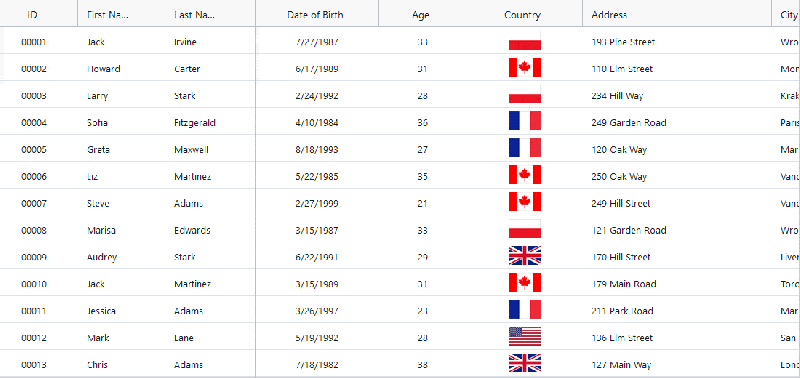
Task: Click the Poland flag for Marisa Edwards
Action: [x=524, y=229]
